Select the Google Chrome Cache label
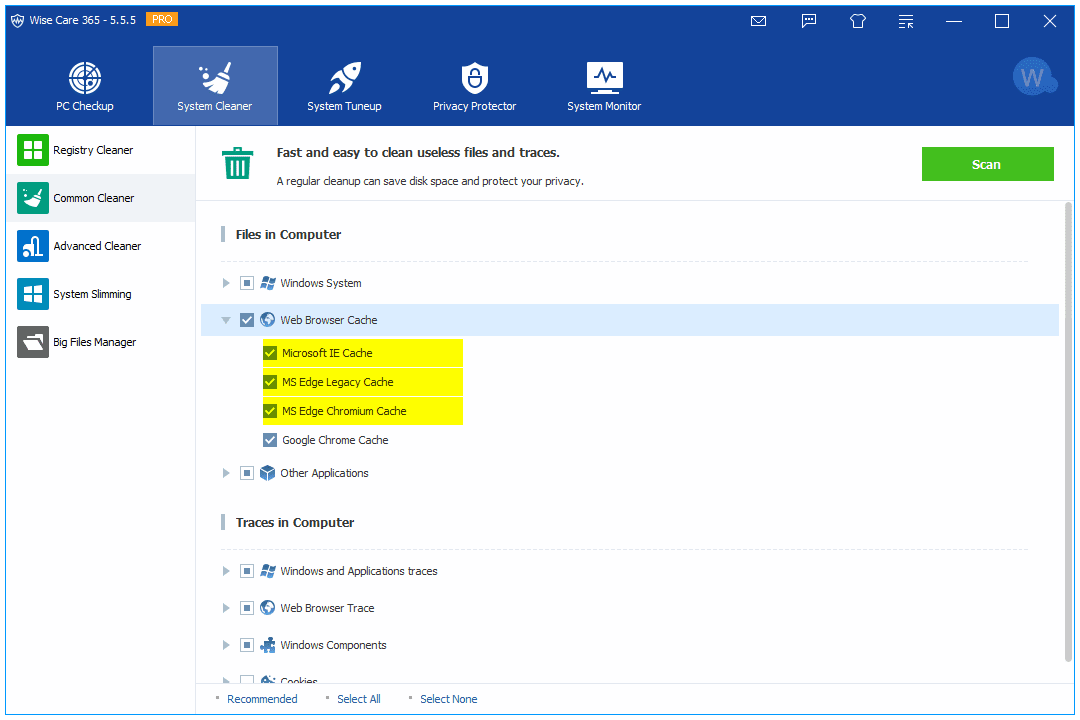This screenshot has width=1080, height=720. pos(335,440)
